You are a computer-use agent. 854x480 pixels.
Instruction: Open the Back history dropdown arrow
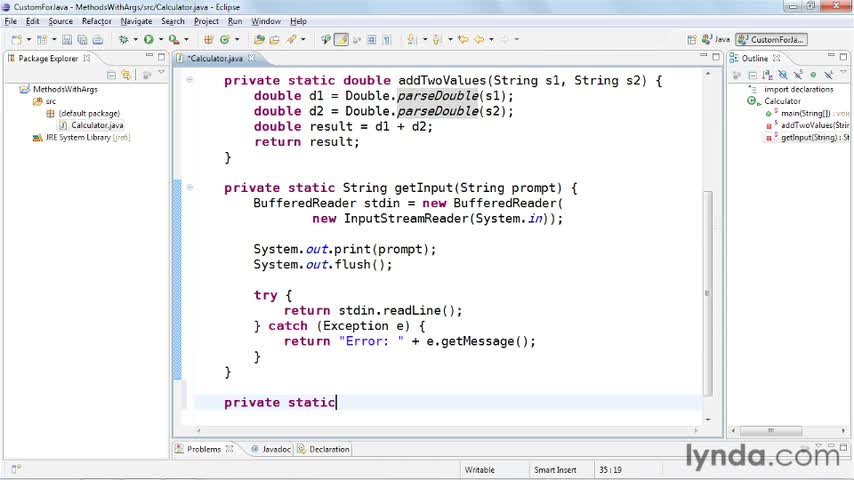[x=491, y=40]
